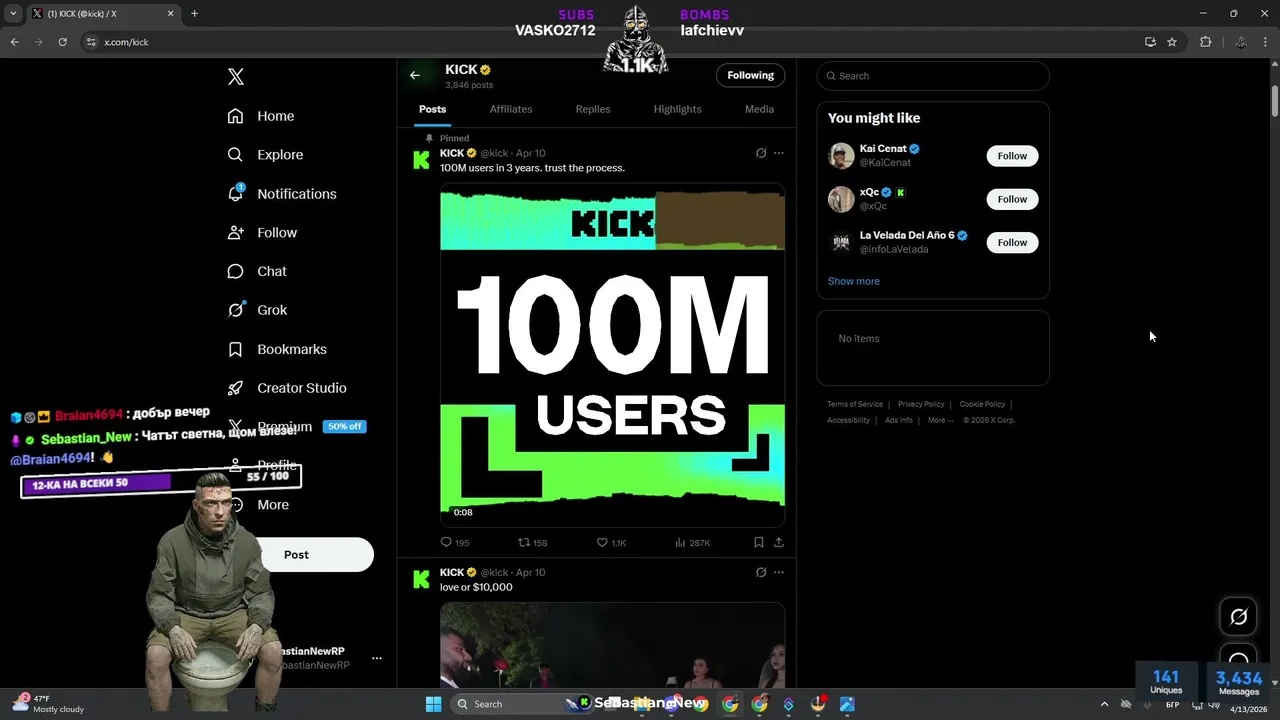Follow Kai Cenat
Viewport: 1280px width, 720px height.
pyautogui.click(x=1012, y=156)
